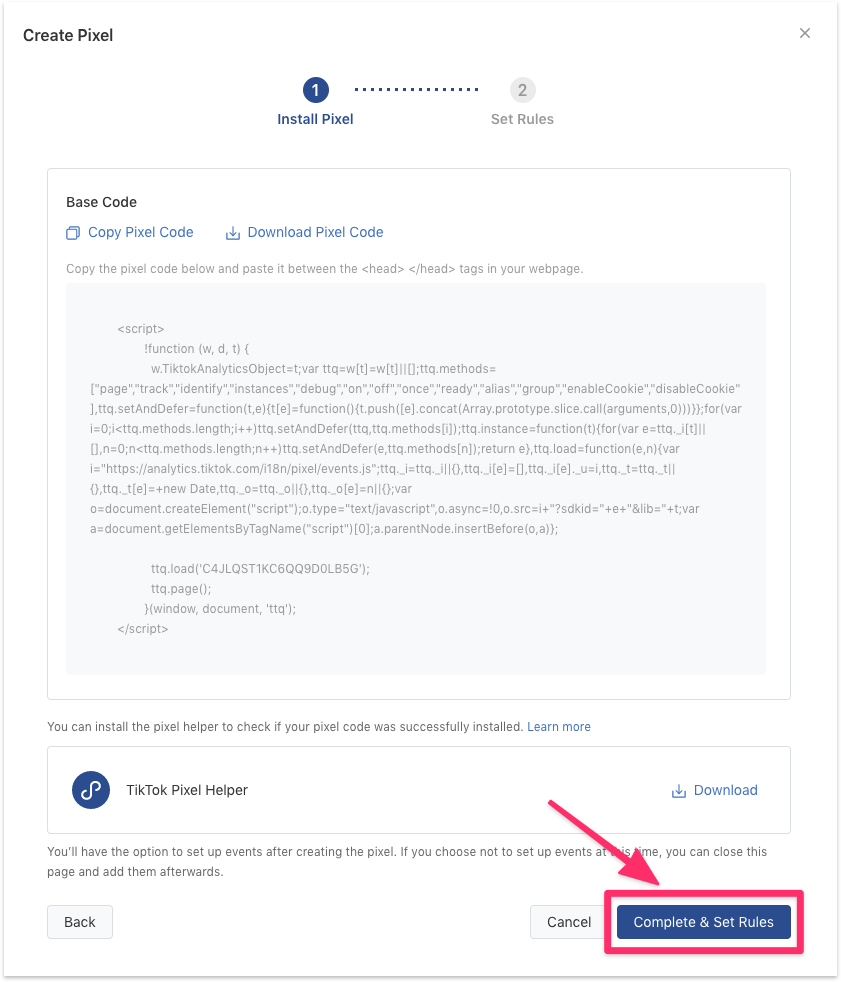The image size is (841, 982).
Task: Click the step 2 circle indicator
Action: pyautogui.click(x=522, y=91)
